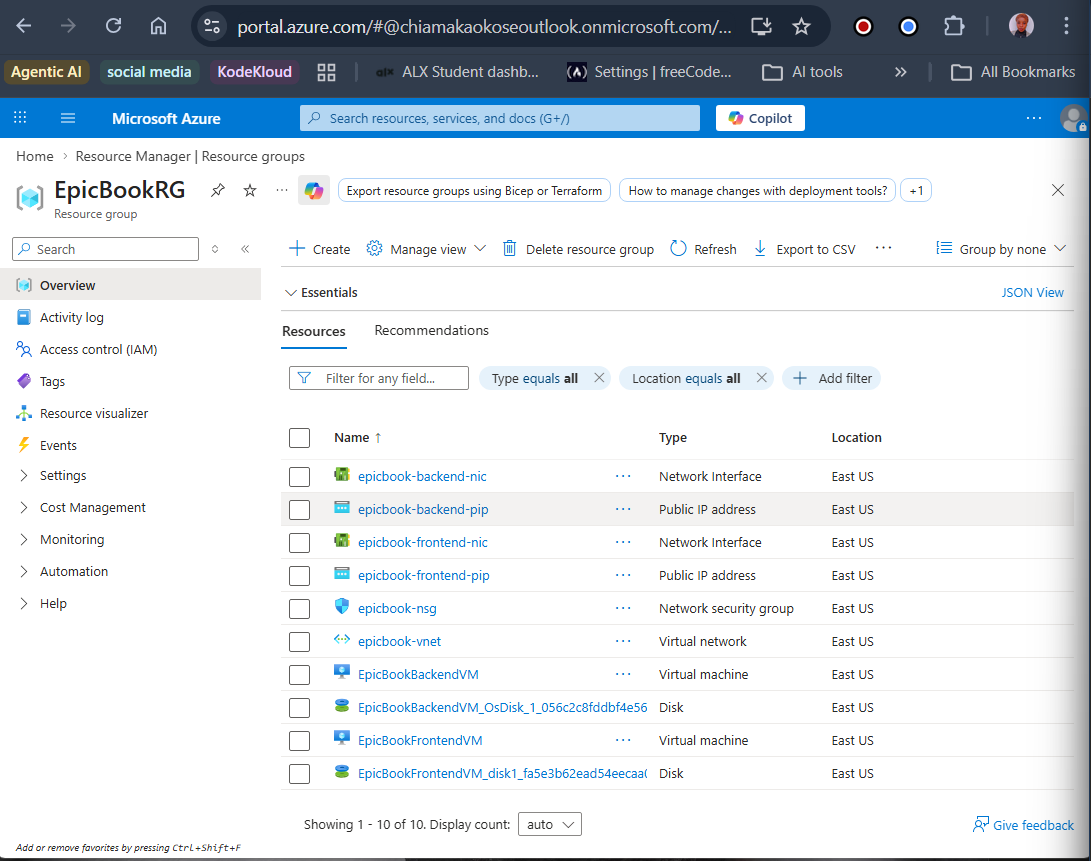Open more options for epicbook-nsg row
Viewport: 1091px width, 861px height.
click(623, 608)
